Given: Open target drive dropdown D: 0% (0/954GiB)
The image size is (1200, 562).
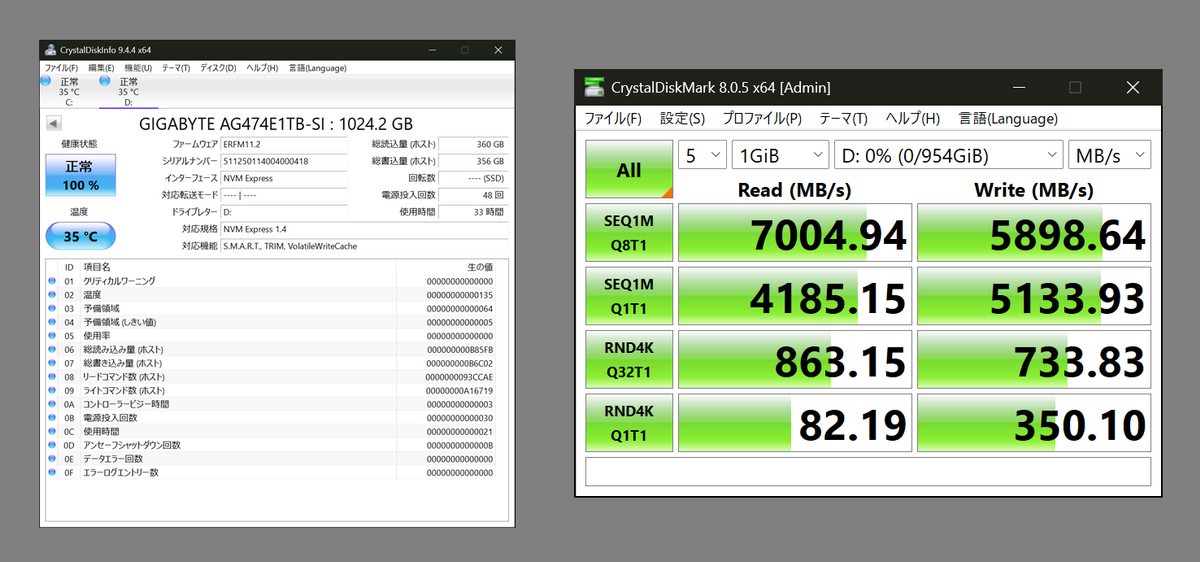Looking at the screenshot, I should coord(948,155).
